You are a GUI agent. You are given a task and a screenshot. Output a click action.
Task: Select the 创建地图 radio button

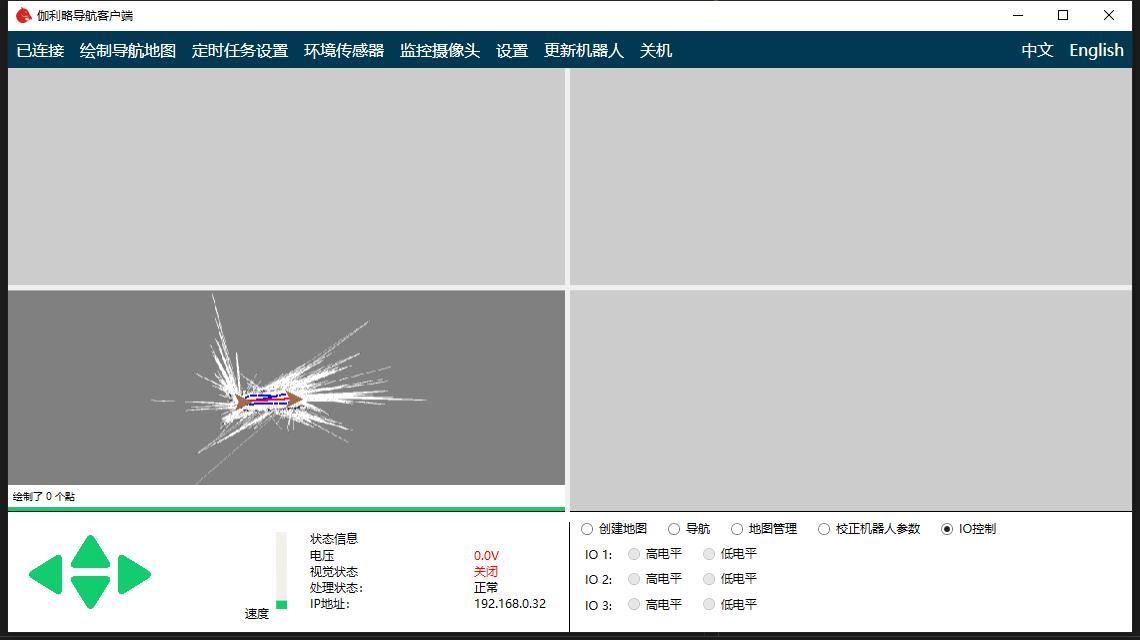[587, 529]
